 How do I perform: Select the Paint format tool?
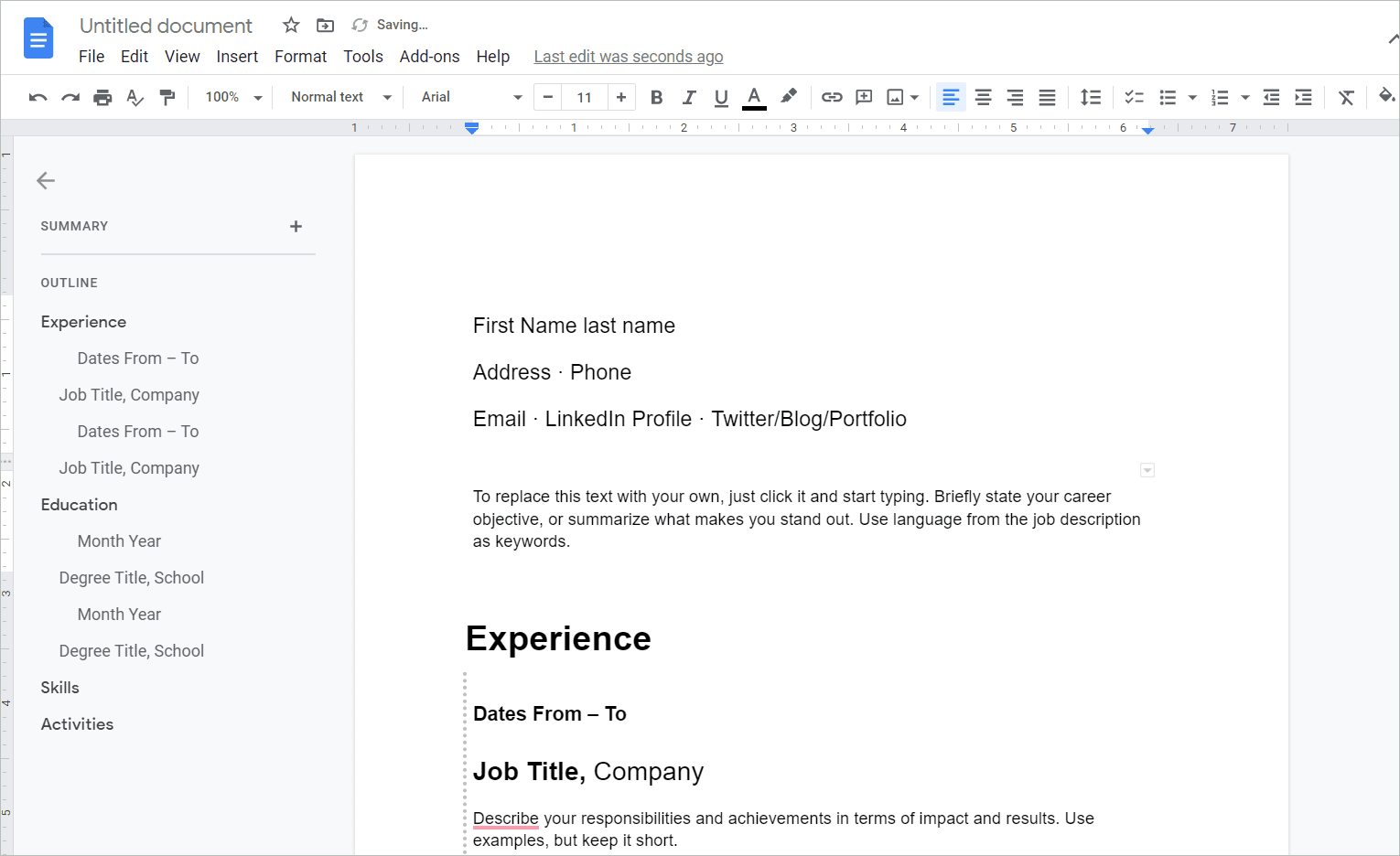tap(168, 96)
